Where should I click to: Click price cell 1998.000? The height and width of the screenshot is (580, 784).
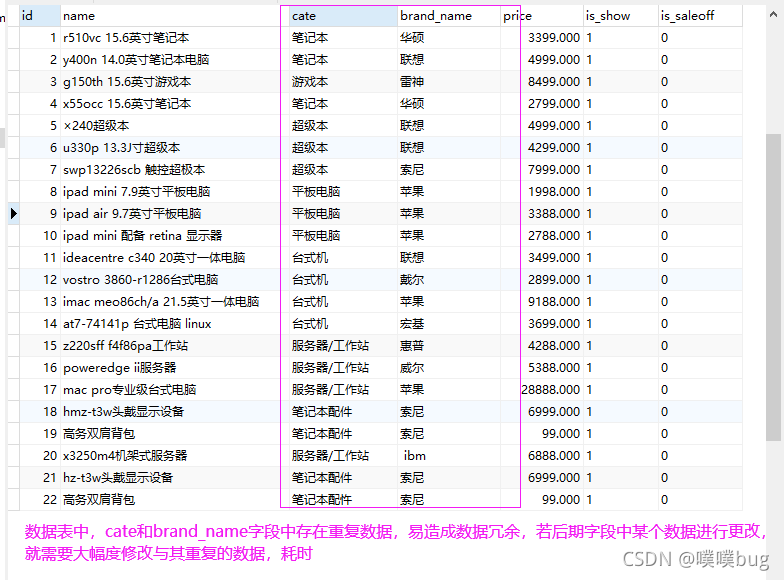click(542, 192)
